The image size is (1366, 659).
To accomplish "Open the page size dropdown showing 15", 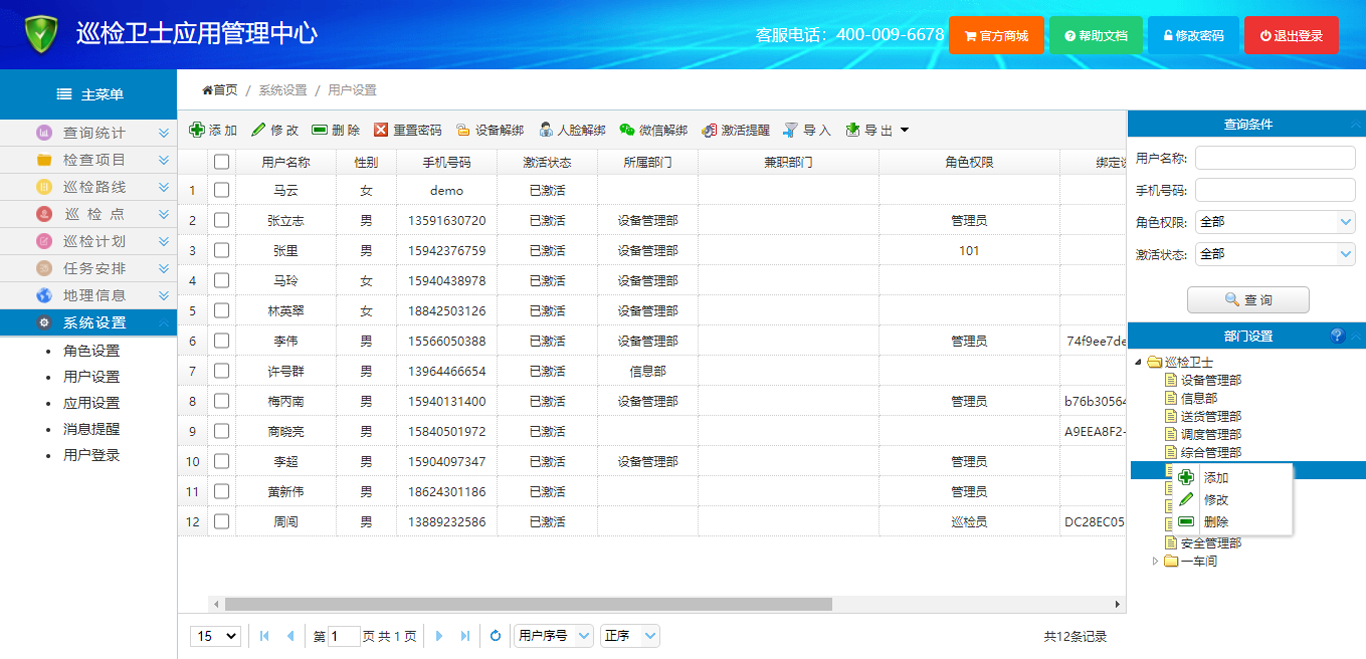I will click(x=216, y=636).
